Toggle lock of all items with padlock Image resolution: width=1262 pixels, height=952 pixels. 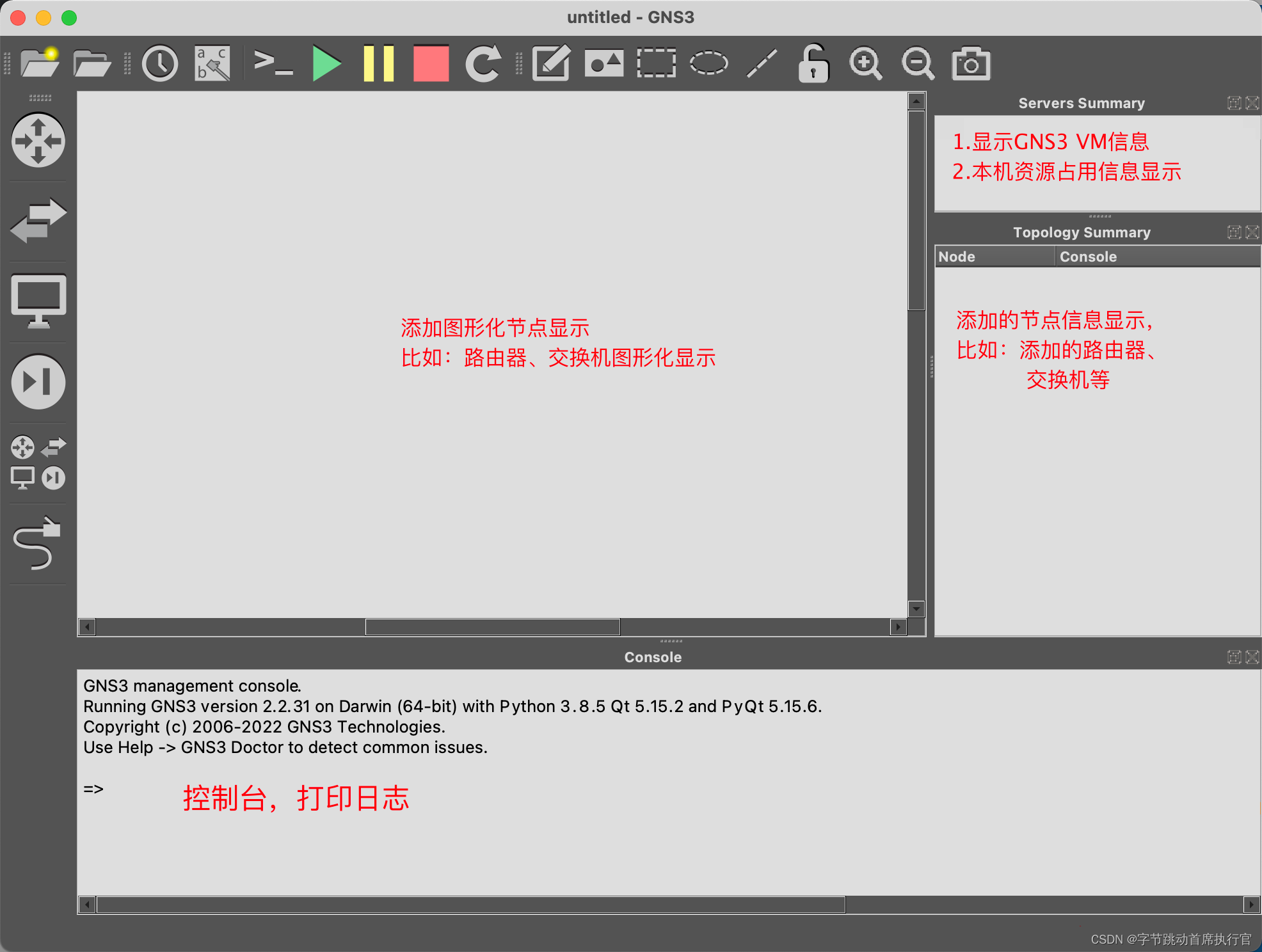tap(813, 63)
